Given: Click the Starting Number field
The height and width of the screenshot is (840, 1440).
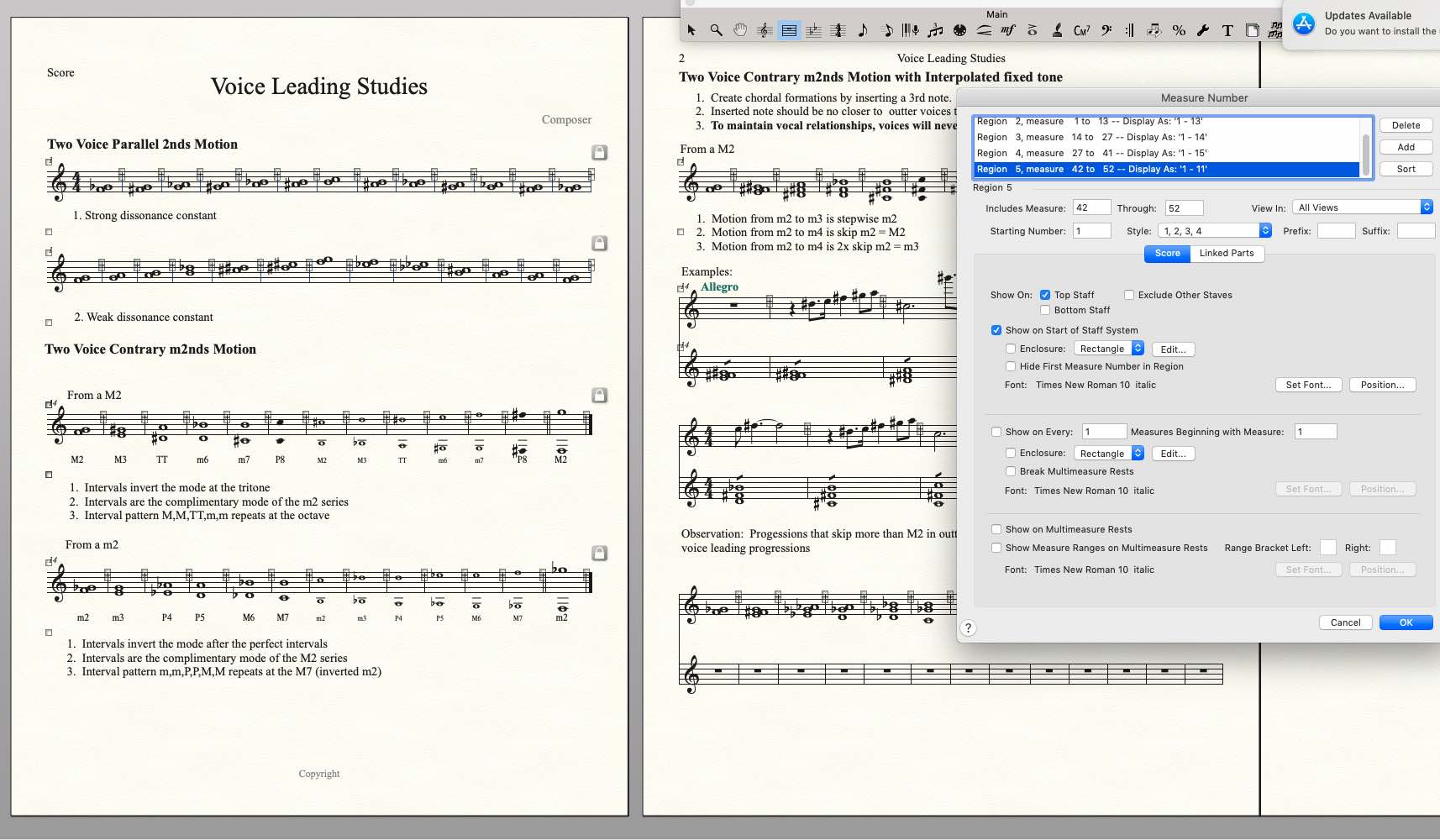Looking at the screenshot, I should 1091,231.
